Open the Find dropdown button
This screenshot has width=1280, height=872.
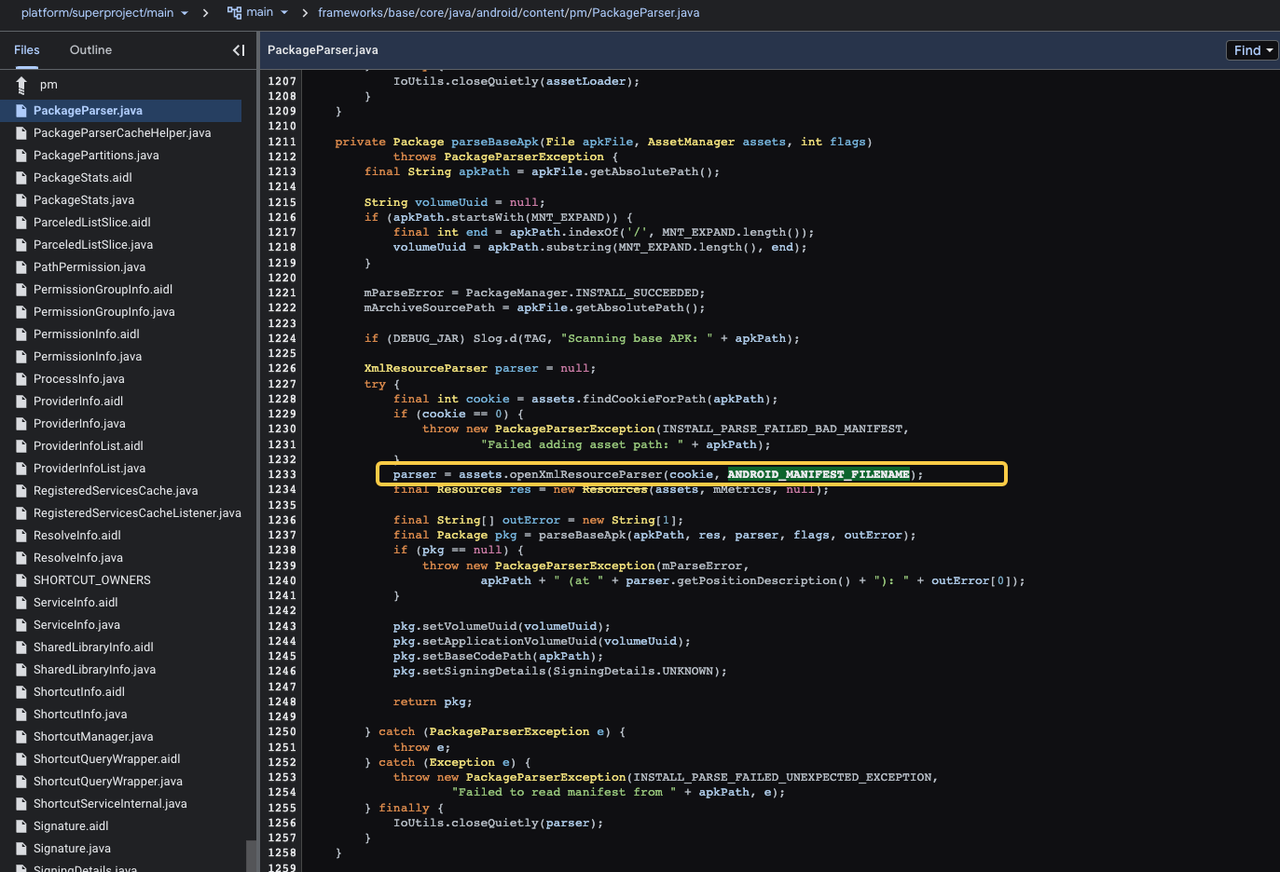(1252, 50)
